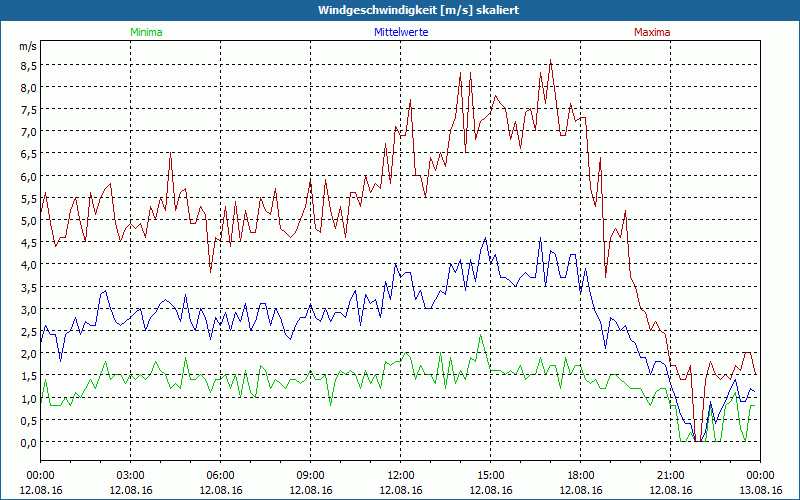
Task: Click the 5,5 y-axis value
Action: [x=29, y=198]
